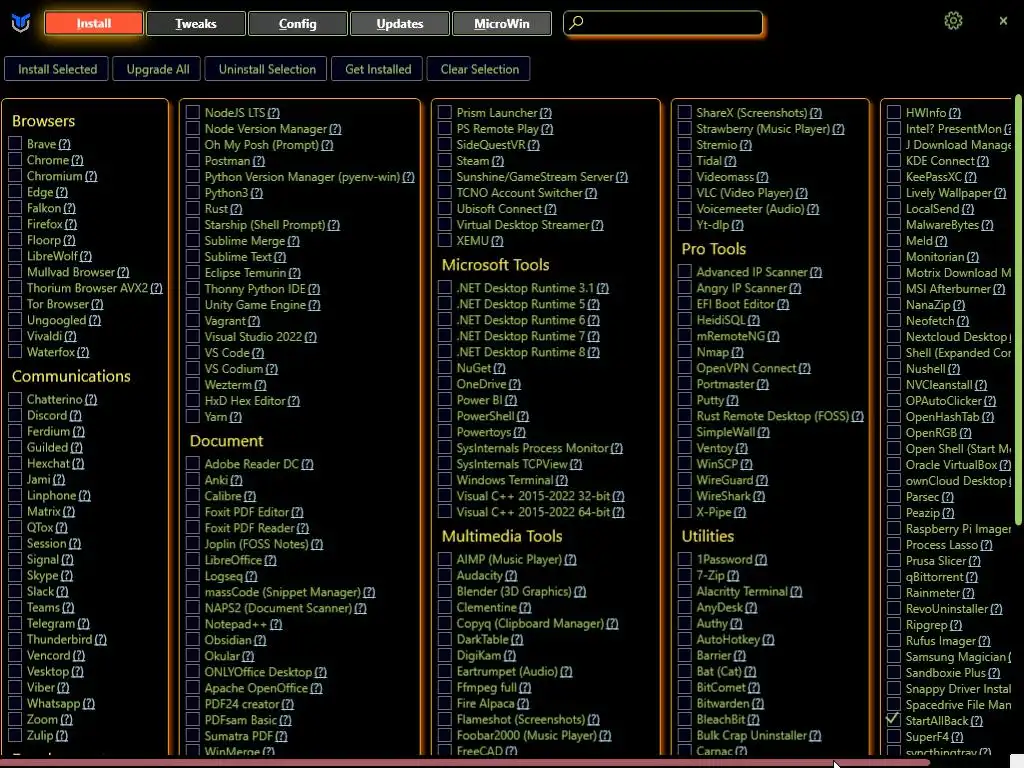Click the Install Selected button

coord(57,69)
